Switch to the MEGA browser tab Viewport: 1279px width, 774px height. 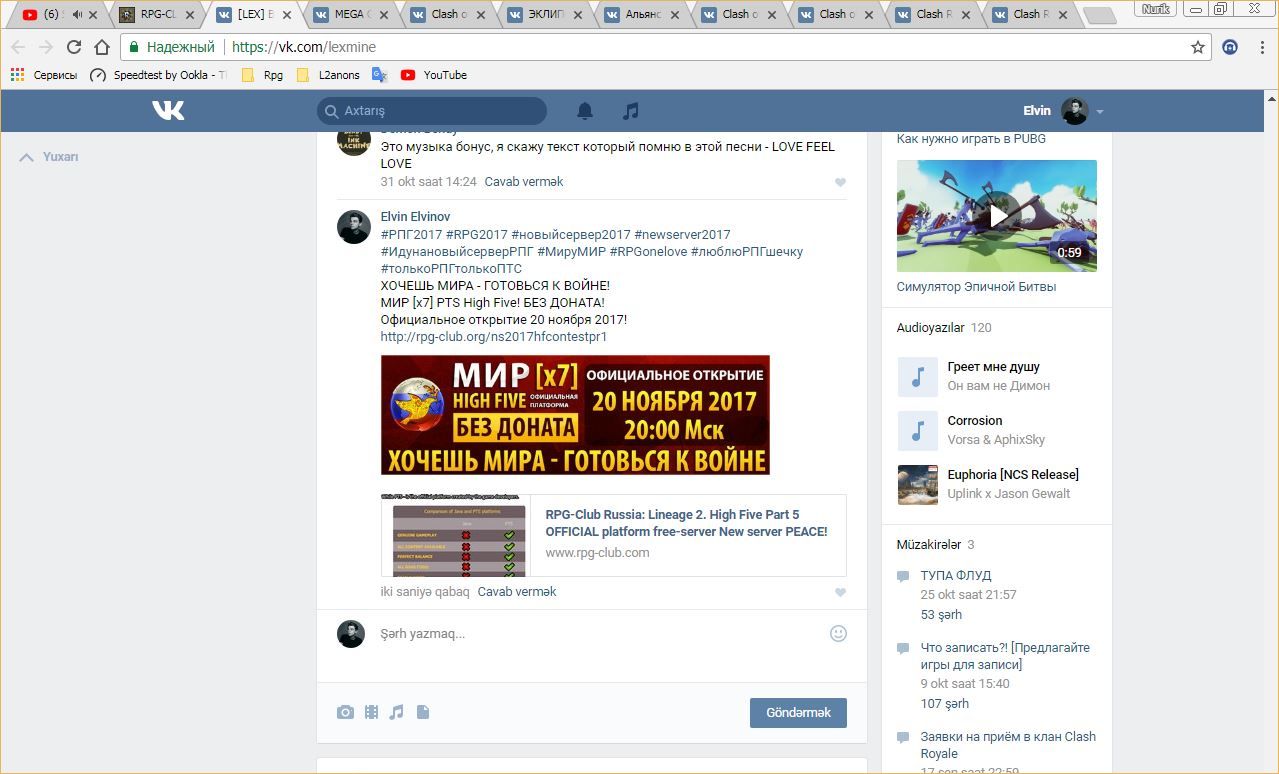click(350, 14)
